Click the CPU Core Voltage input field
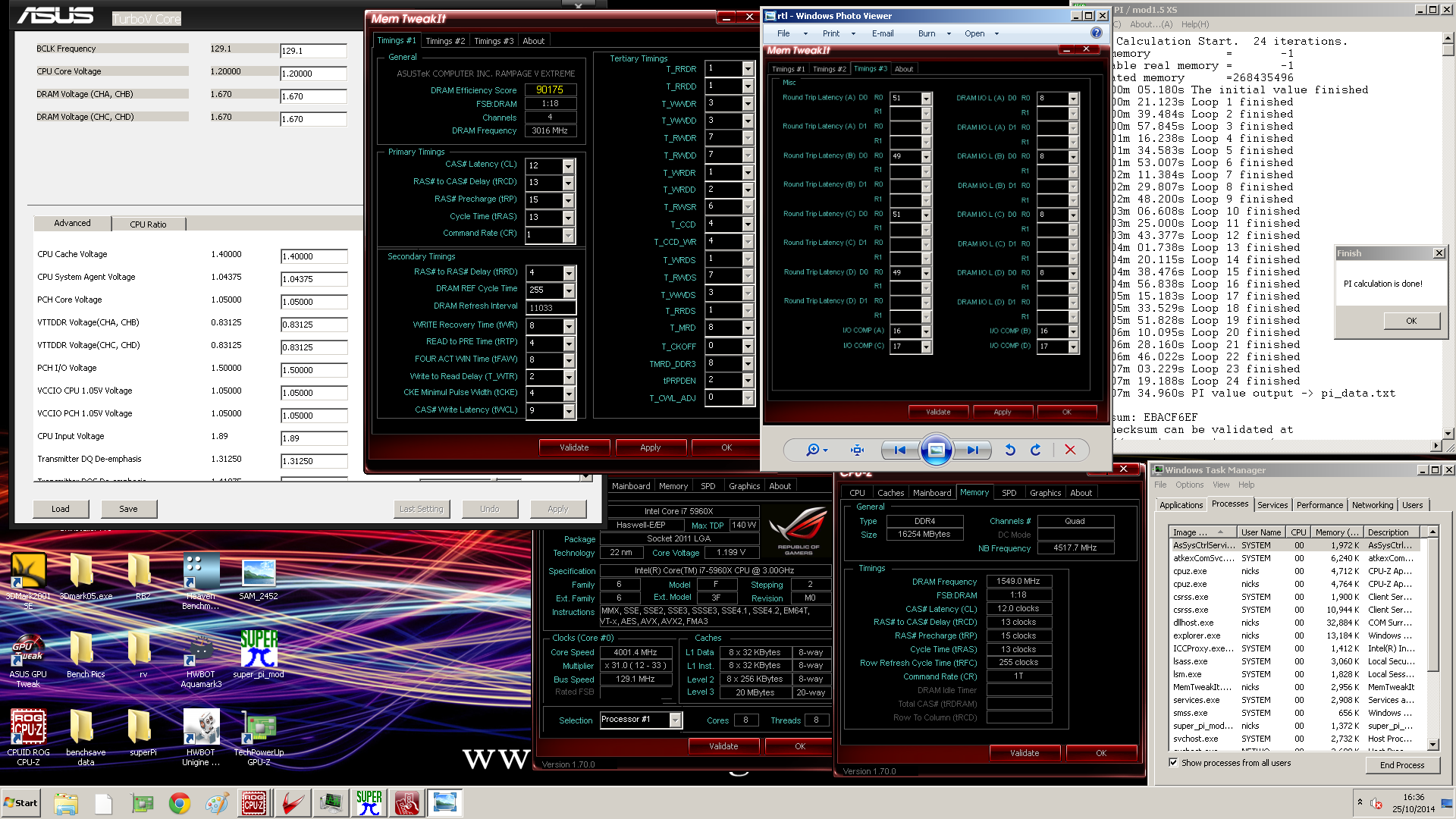This screenshot has width=1456, height=819. (313, 74)
